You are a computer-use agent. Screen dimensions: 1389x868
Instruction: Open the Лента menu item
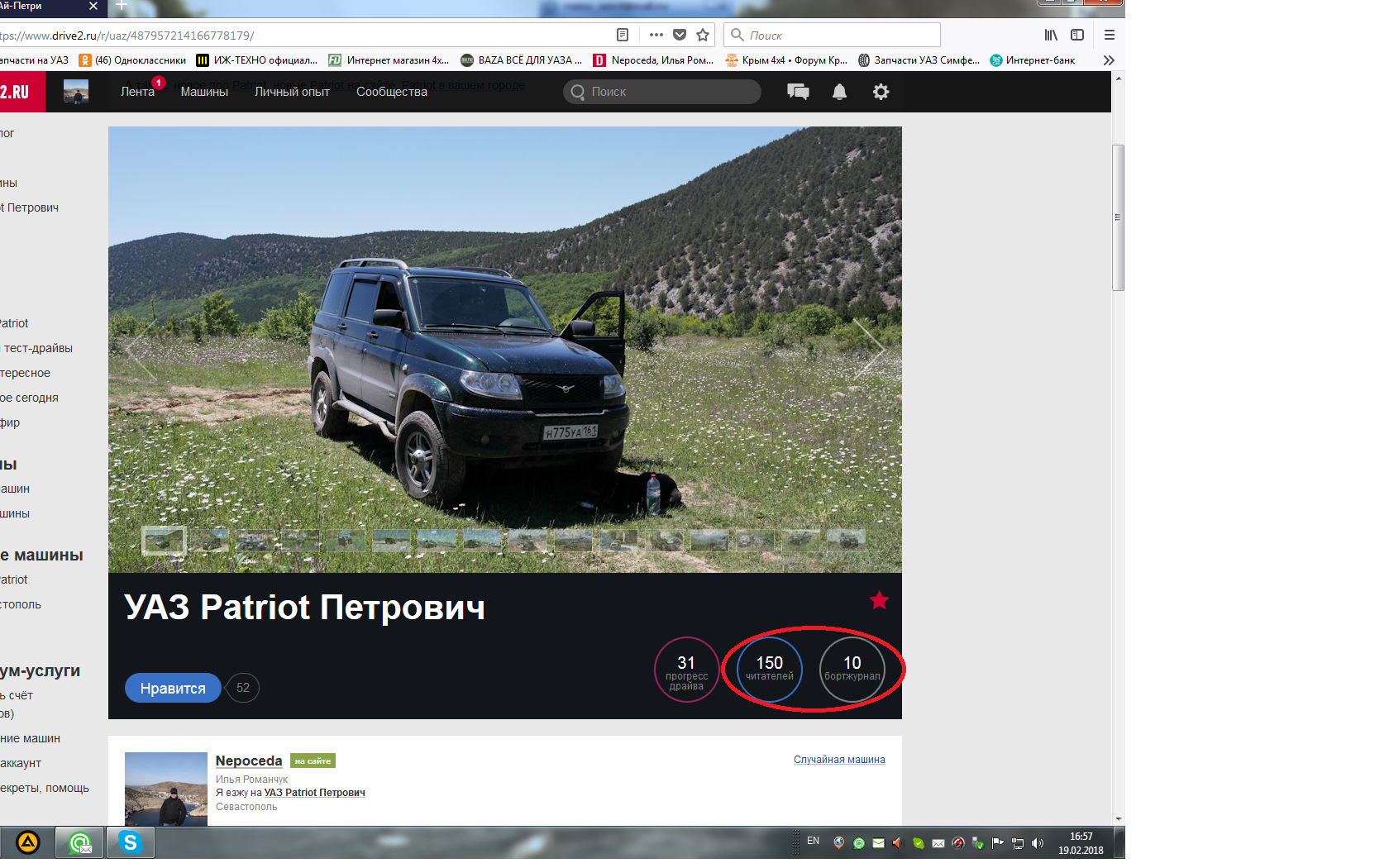click(x=137, y=92)
